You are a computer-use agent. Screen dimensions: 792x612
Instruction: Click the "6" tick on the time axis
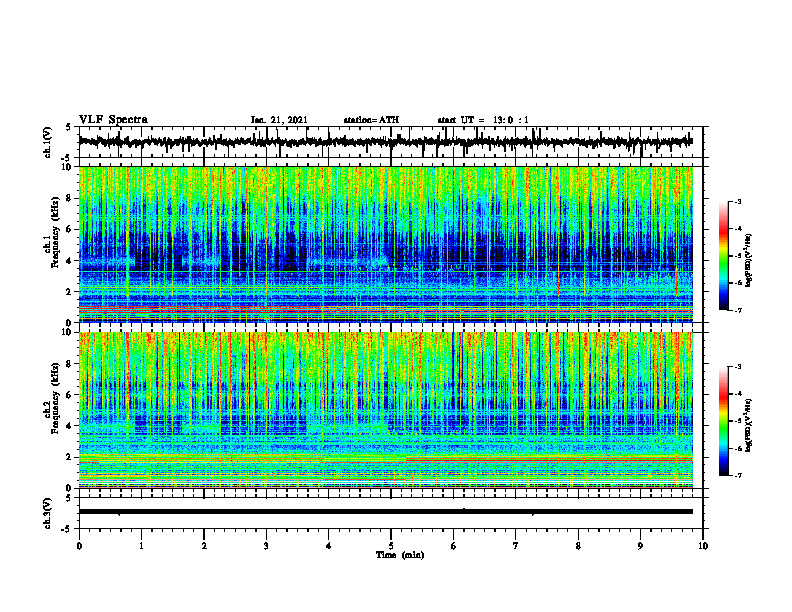pyautogui.click(x=454, y=546)
